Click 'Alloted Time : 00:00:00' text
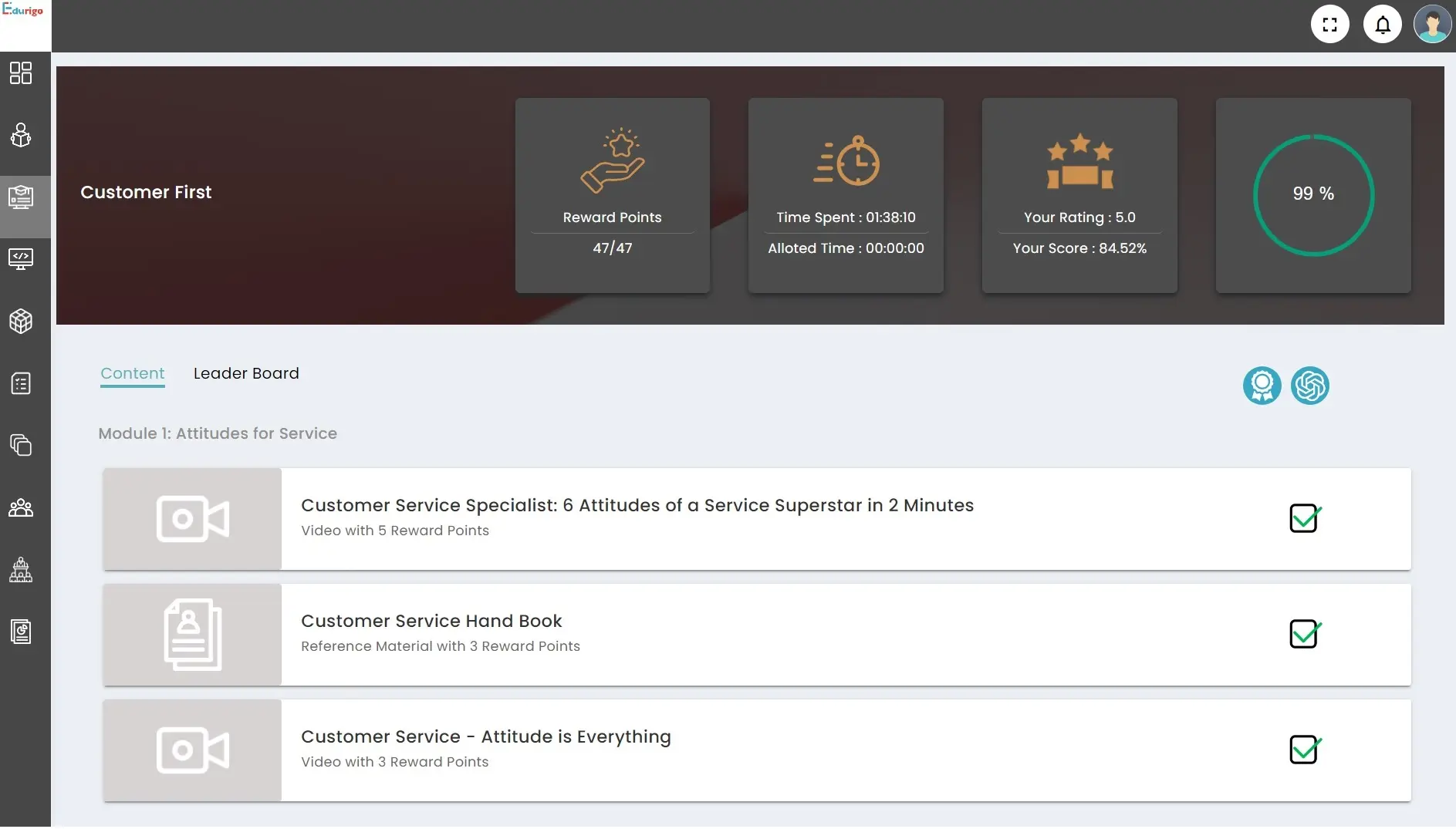 click(x=846, y=248)
